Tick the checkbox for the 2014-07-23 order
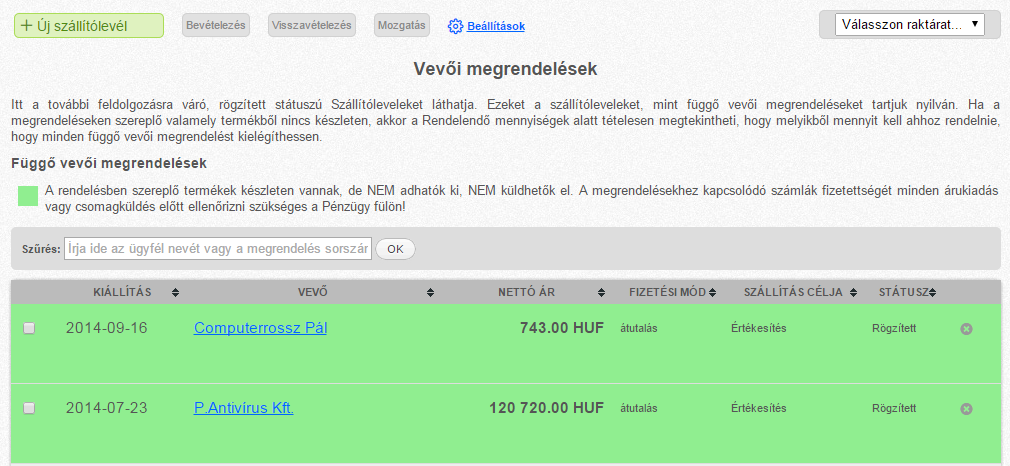 point(29,408)
